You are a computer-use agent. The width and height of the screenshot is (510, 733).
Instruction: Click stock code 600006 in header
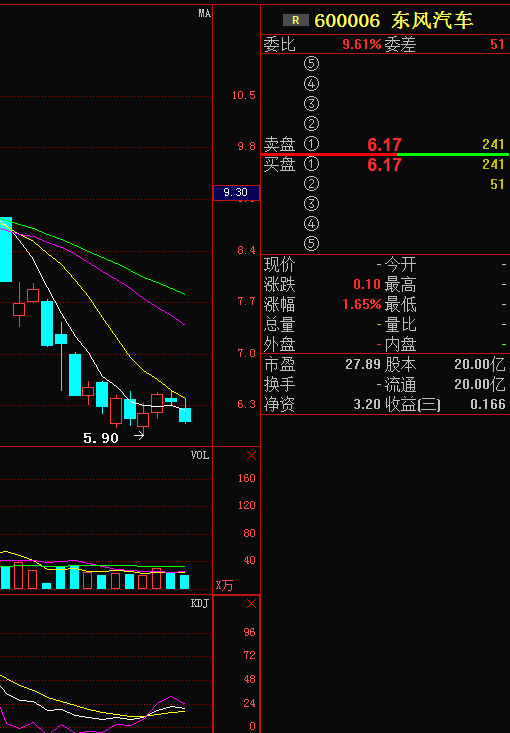(x=347, y=21)
